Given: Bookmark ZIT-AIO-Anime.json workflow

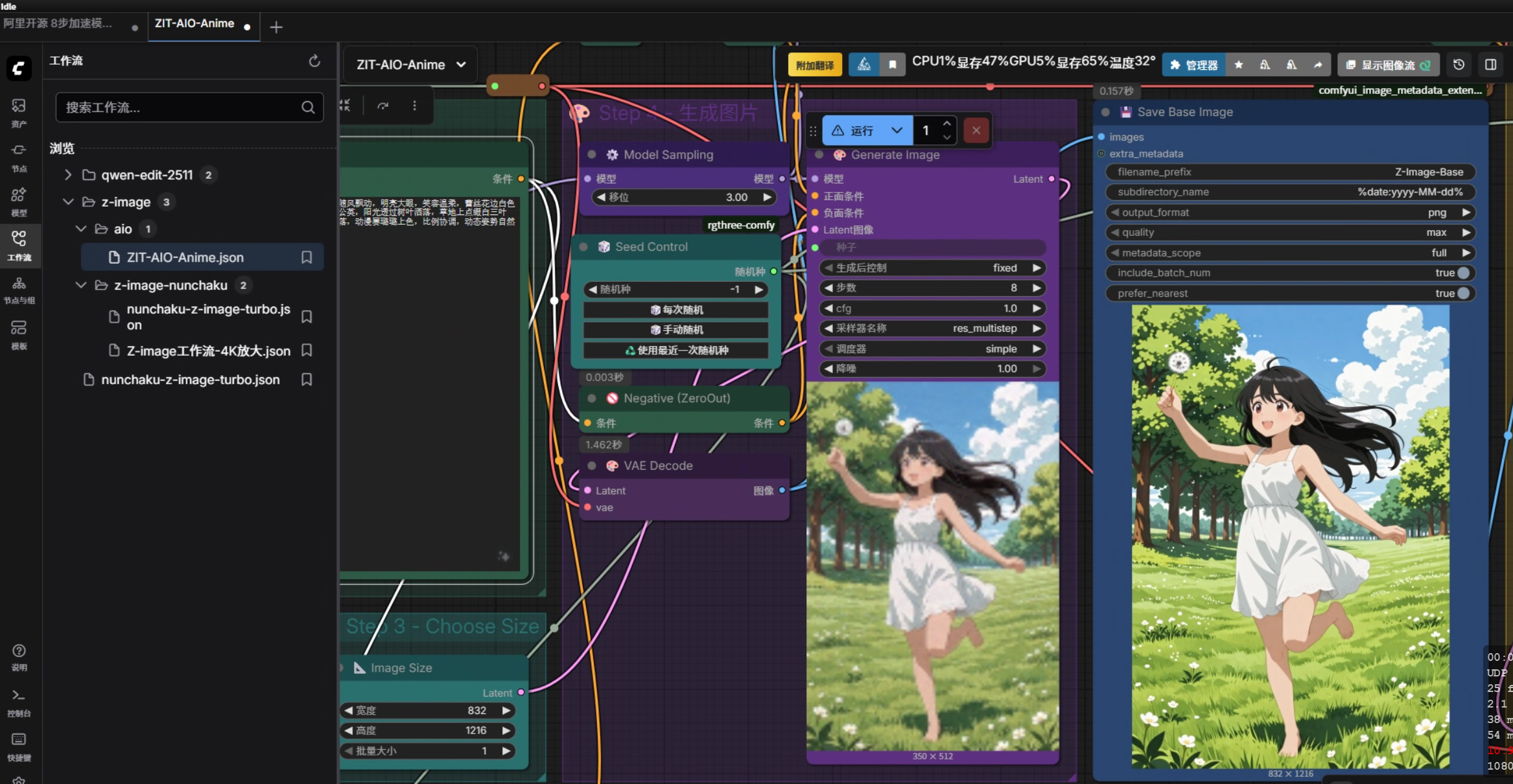Looking at the screenshot, I should tap(307, 257).
